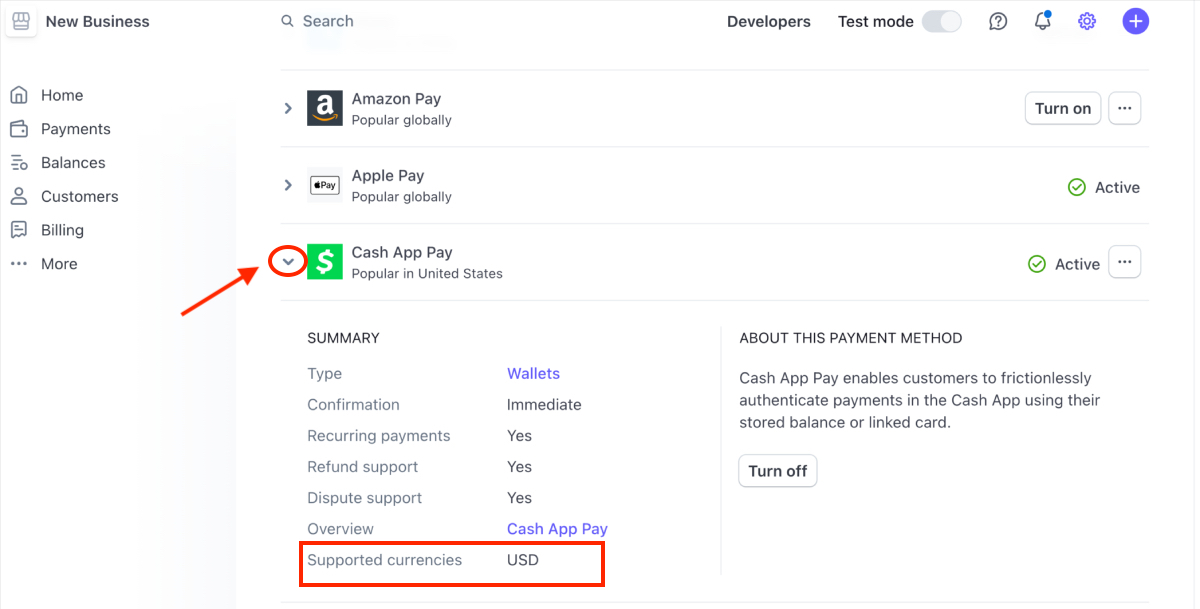This screenshot has height=609, width=1200.
Task: Click the Cash App Pay green logo
Action: coord(325,262)
